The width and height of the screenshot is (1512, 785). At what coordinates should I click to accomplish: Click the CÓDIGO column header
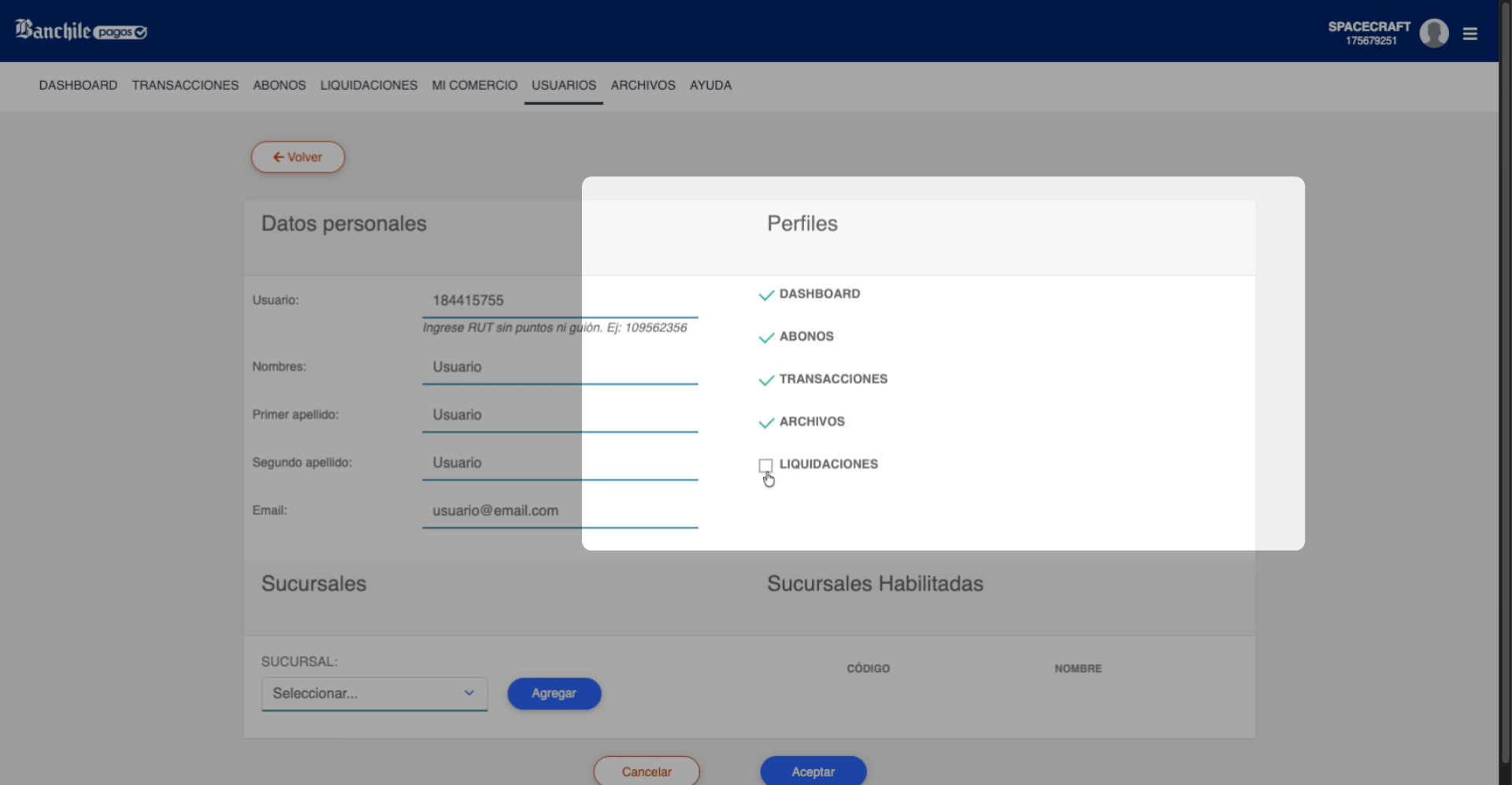coord(868,668)
